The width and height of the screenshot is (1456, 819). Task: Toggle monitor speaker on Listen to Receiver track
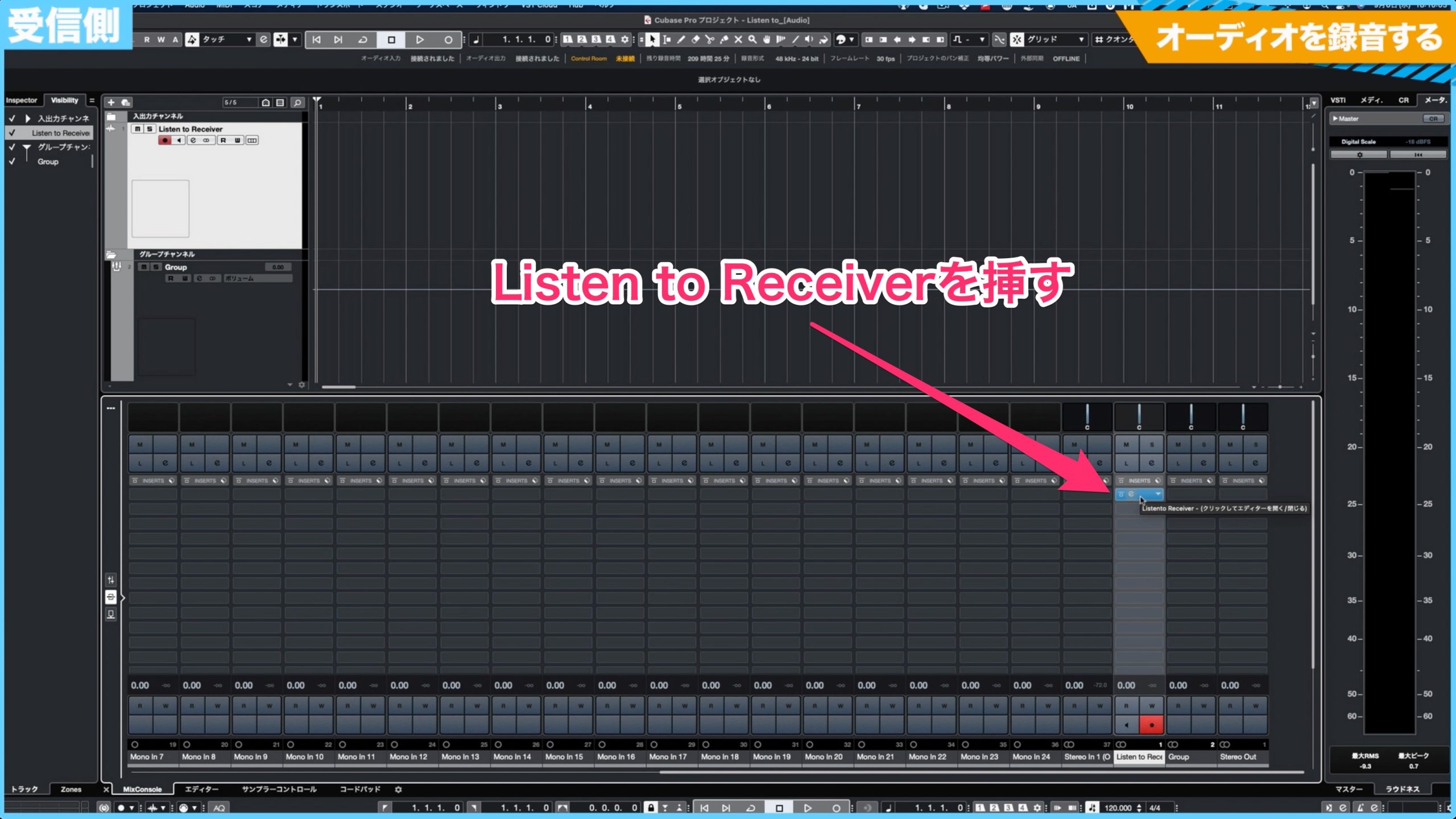179,140
